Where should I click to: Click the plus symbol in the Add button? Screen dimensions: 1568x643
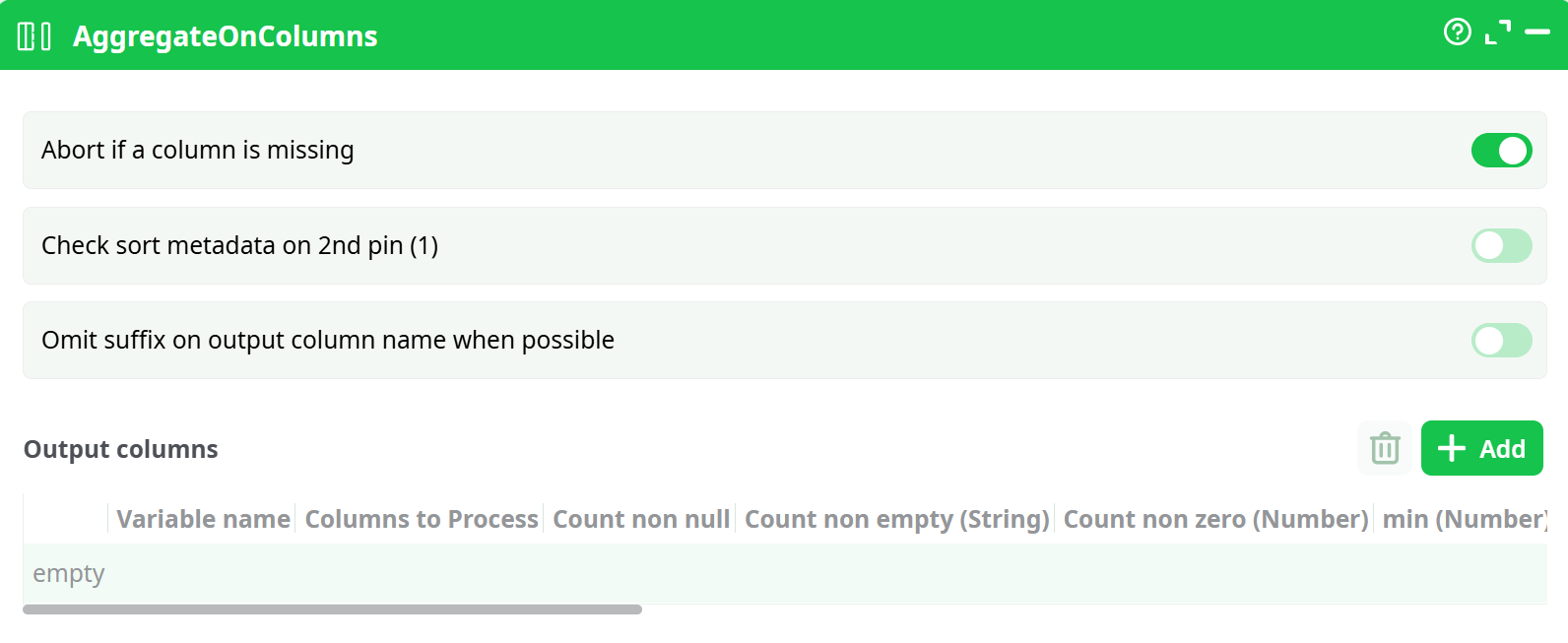pyautogui.click(x=1450, y=448)
